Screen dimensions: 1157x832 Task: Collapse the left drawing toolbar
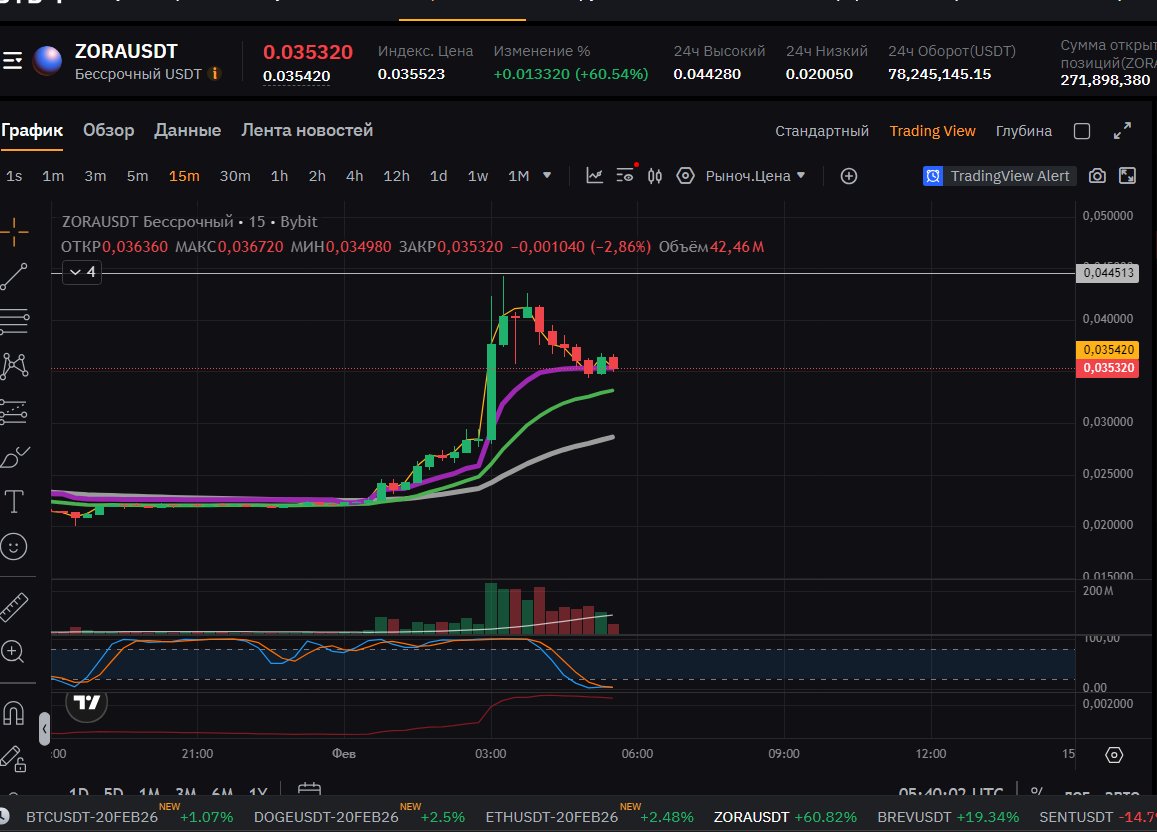point(44,729)
